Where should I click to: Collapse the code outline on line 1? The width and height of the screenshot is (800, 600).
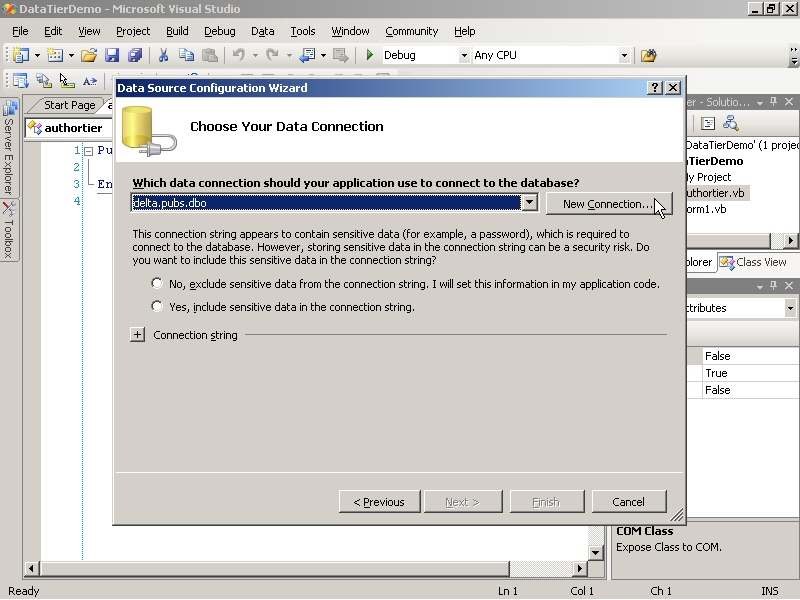(88, 151)
